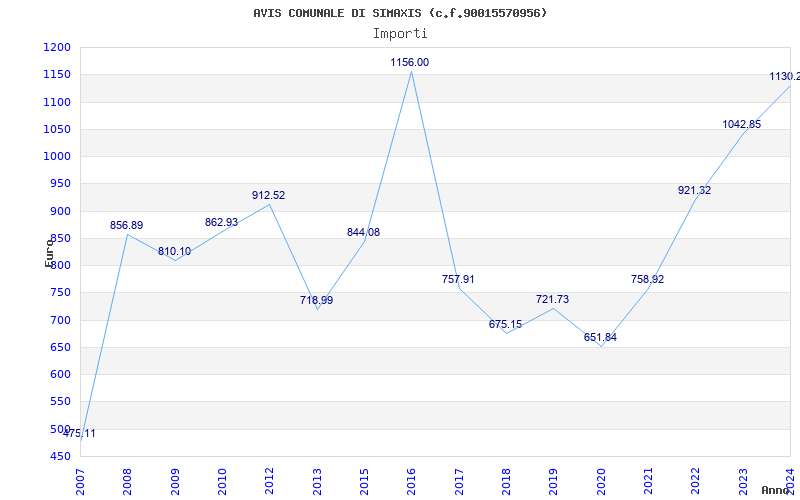Click the x-axis year 2010
Screen dimensions: 800x500
click(x=222, y=482)
